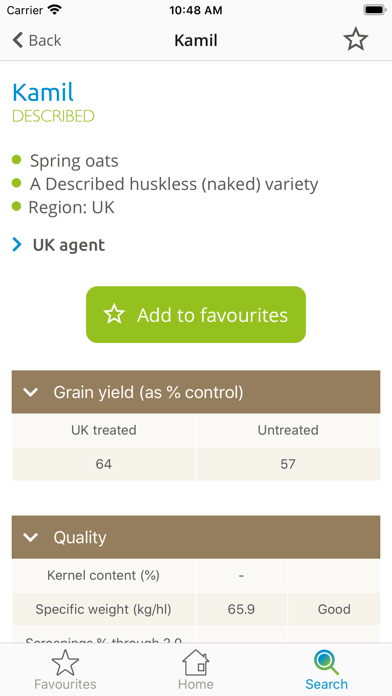This screenshot has width=392, height=696.
Task: Open the Favourites tab star icon
Action: point(65,663)
